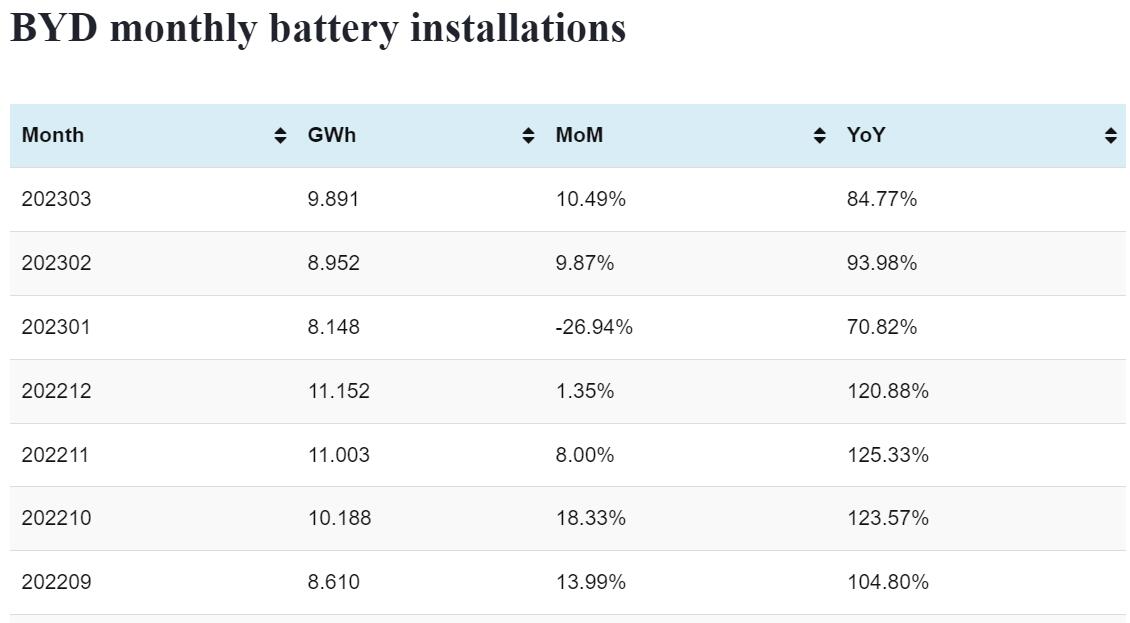
Task: Select the 202301 month cell
Action: tap(55, 327)
